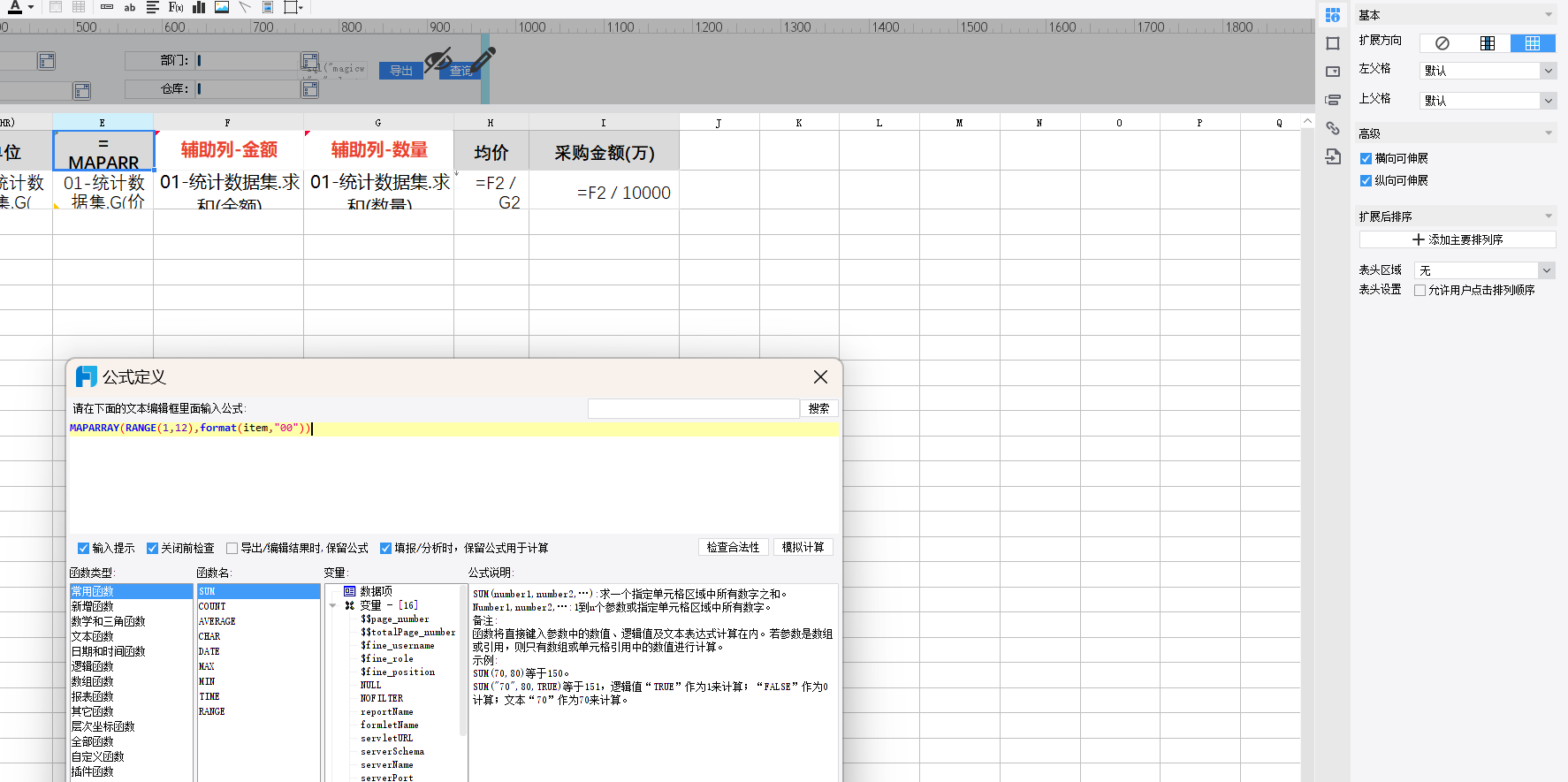Viewport: 1568px width, 782px height.
Task: Click the 仓库 dropdown widget icon
Action: (310, 89)
